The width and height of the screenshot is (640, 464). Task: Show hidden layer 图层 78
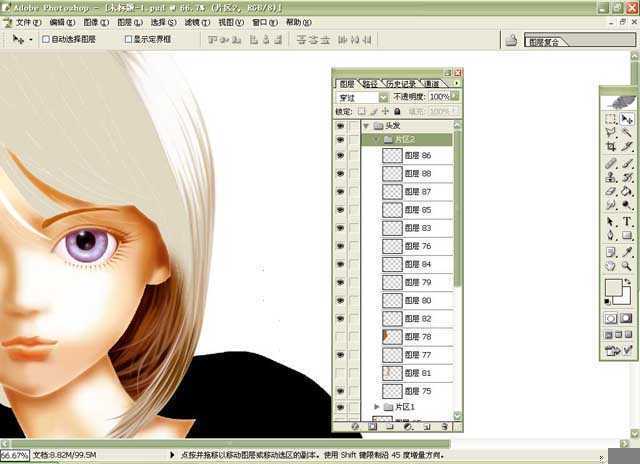click(x=340, y=337)
